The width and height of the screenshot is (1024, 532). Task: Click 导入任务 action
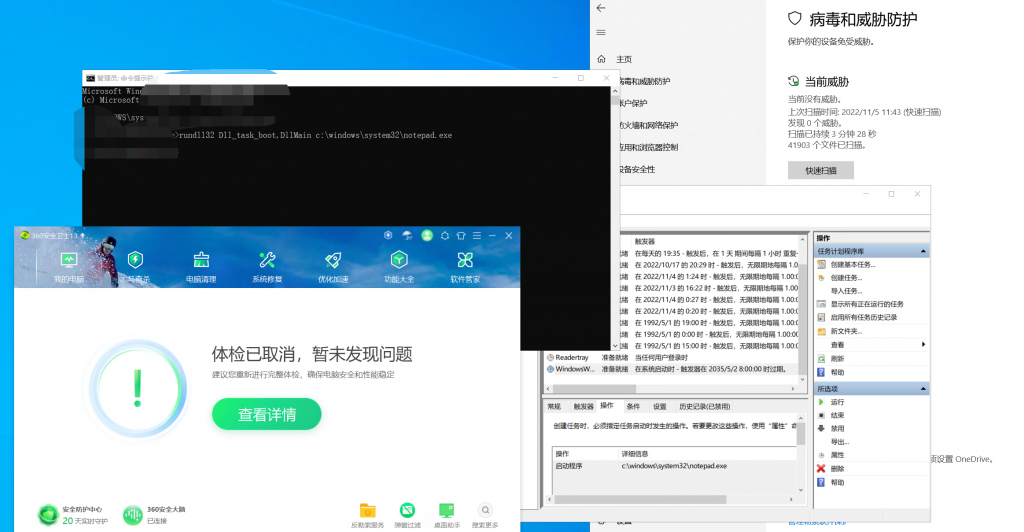(846, 291)
